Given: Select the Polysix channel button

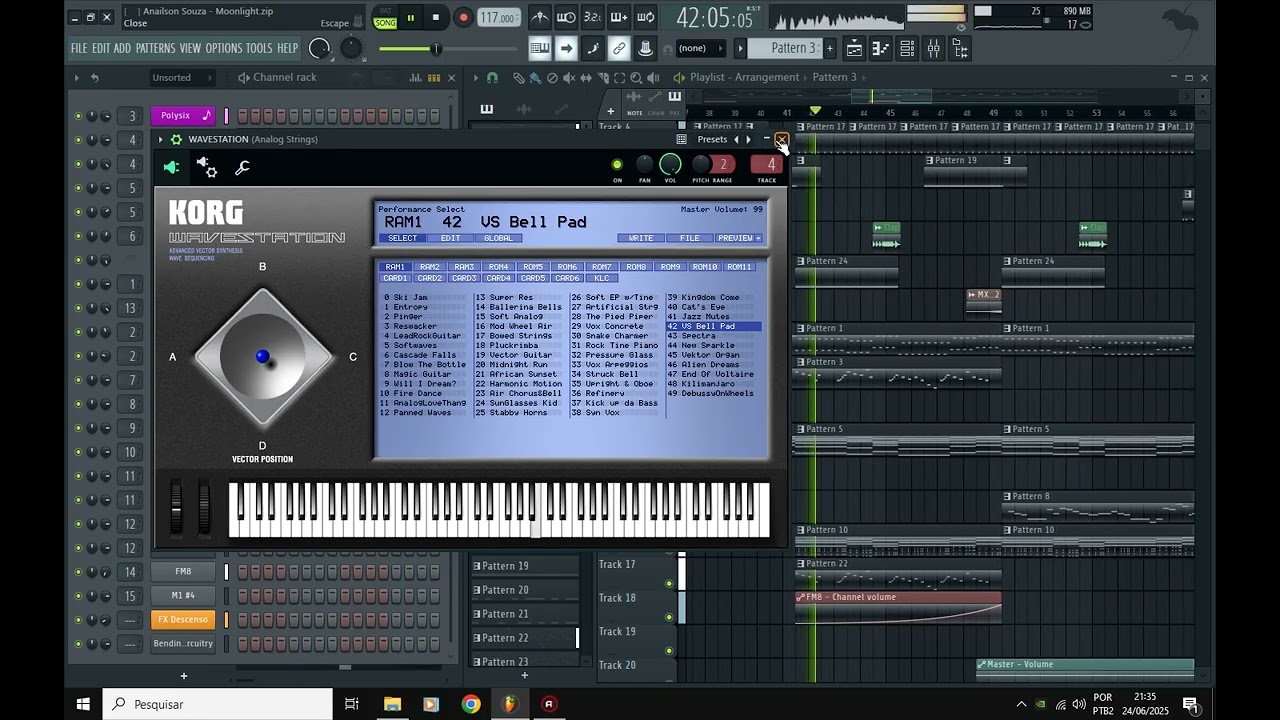Looking at the screenshot, I should point(182,116).
